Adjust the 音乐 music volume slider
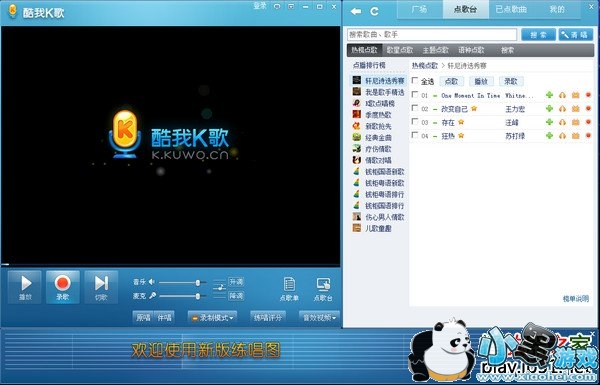Viewport: 600px width, 385px height. pyautogui.click(x=183, y=282)
